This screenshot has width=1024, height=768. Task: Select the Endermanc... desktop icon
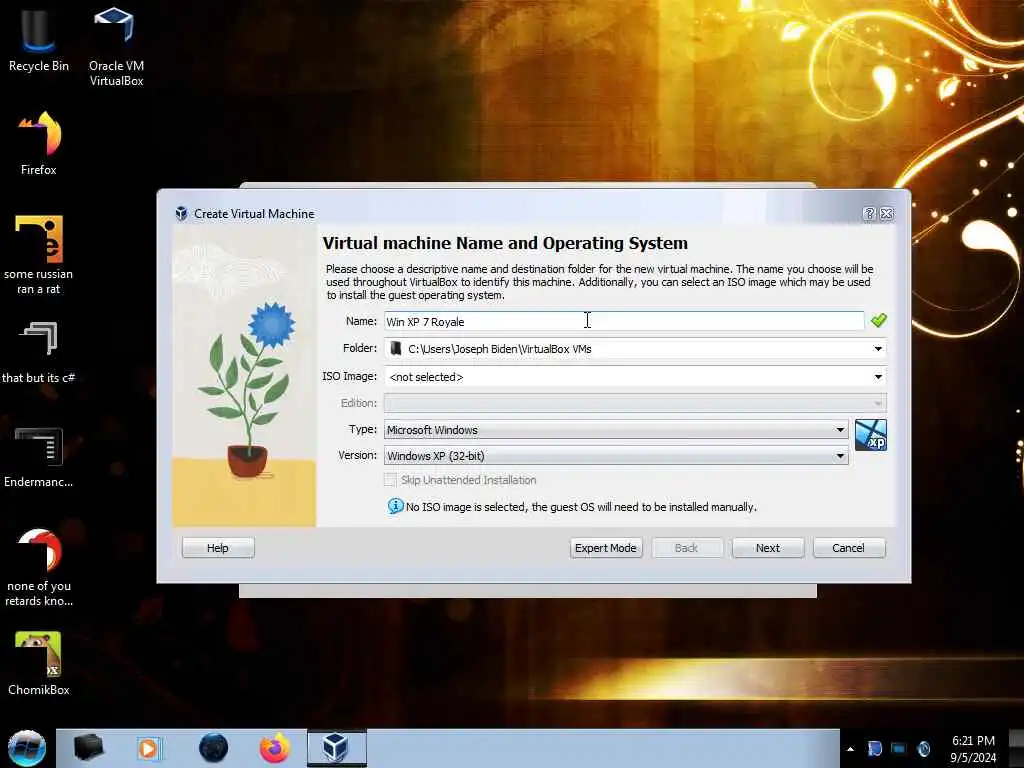point(39,457)
